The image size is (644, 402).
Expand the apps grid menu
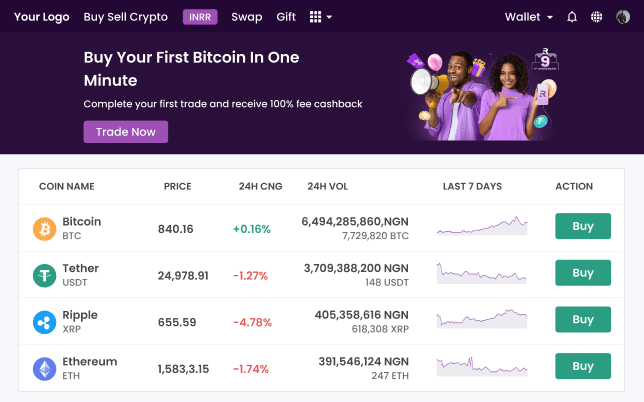click(320, 17)
